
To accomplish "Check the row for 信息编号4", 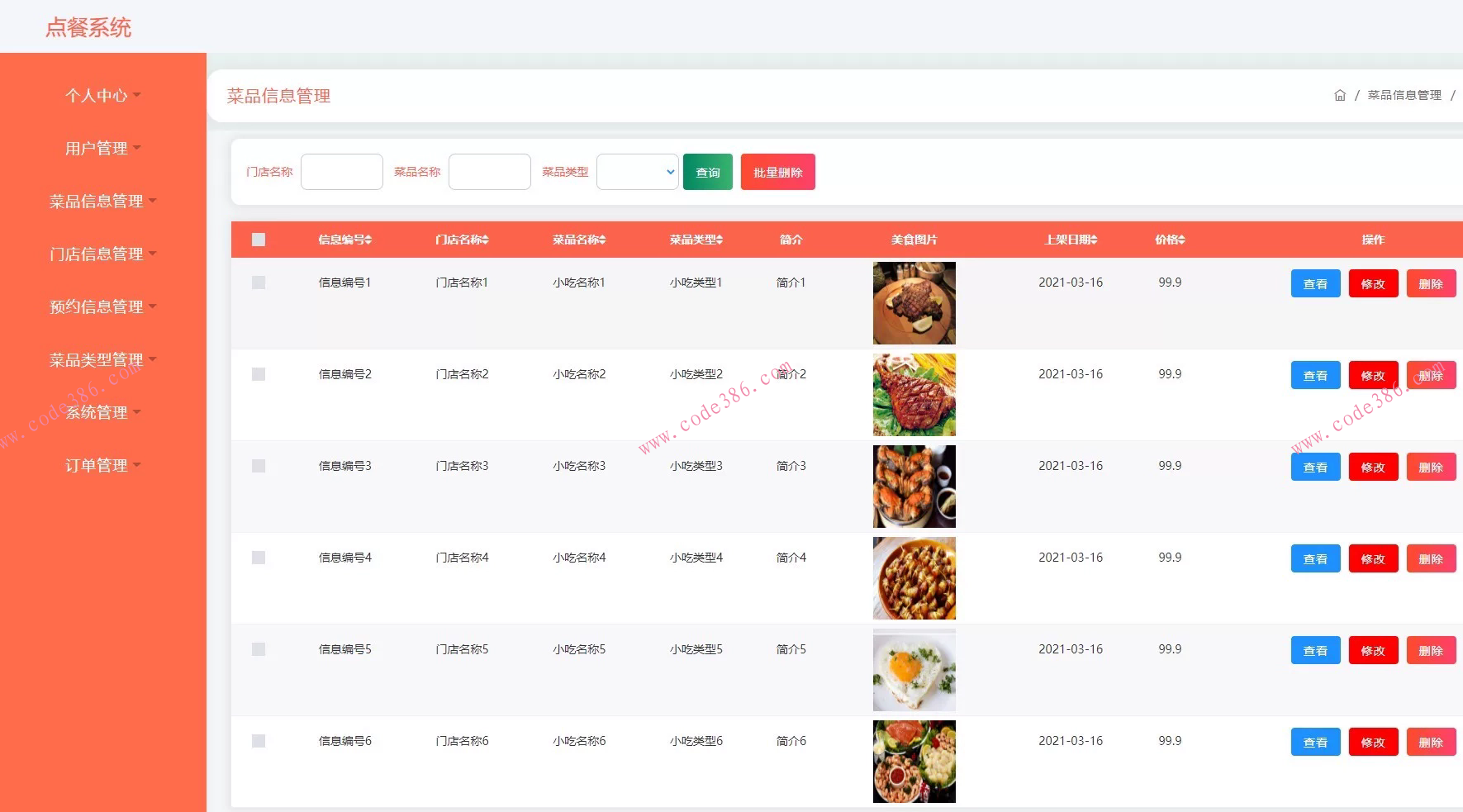I will pyautogui.click(x=259, y=558).
